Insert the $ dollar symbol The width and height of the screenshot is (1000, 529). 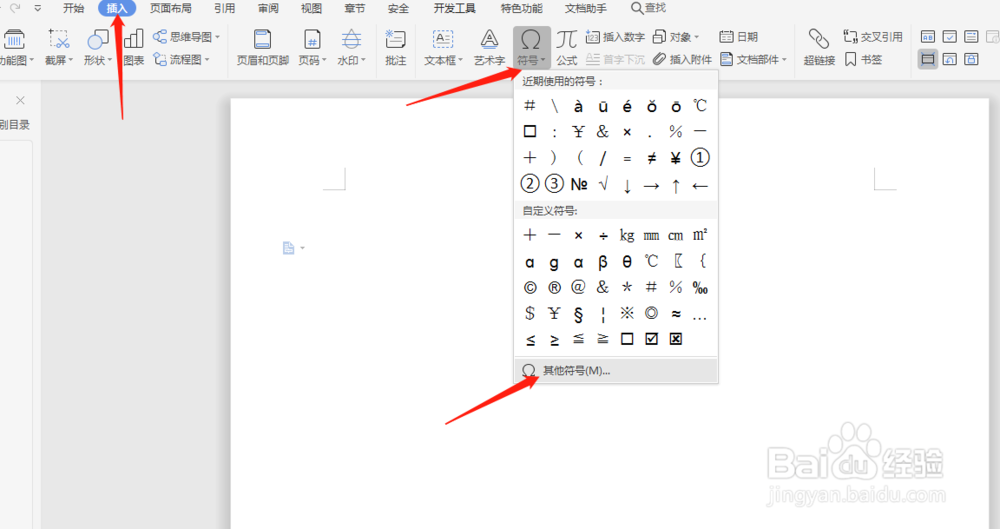(x=529, y=313)
